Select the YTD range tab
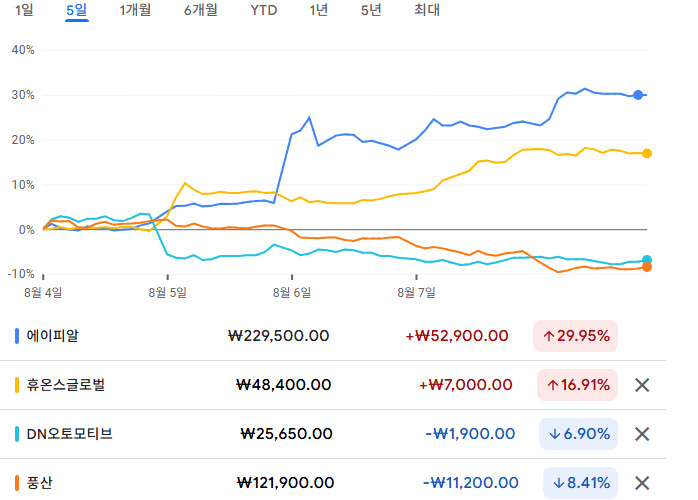This screenshot has width=698, height=500. click(x=264, y=10)
